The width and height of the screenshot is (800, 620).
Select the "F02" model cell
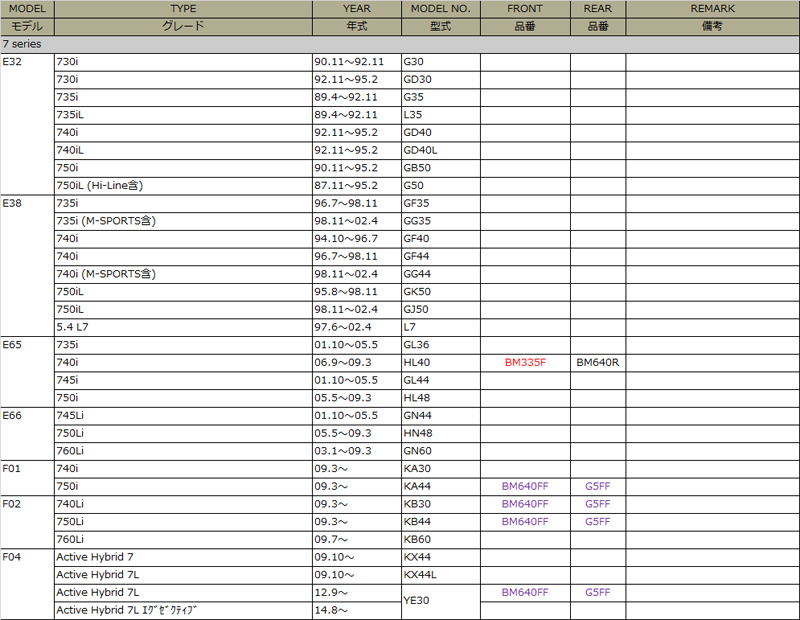tap(27, 522)
